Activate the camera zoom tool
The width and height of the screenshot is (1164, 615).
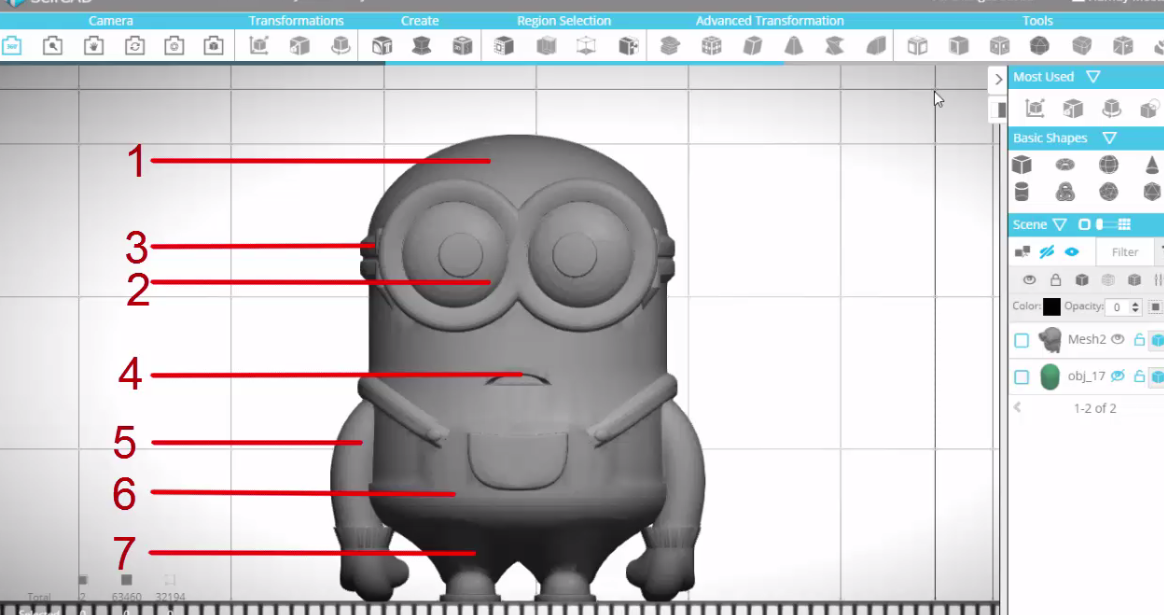click(x=53, y=46)
